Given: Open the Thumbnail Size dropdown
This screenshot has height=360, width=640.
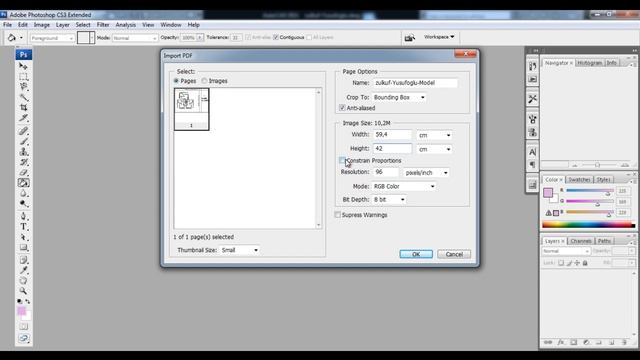Looking at the screenshot, I should 239,250.
